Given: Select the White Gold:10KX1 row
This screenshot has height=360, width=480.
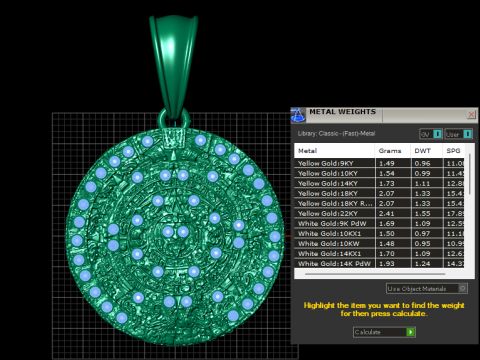Looking at the screenshot, I should click(x=379, y=233).
